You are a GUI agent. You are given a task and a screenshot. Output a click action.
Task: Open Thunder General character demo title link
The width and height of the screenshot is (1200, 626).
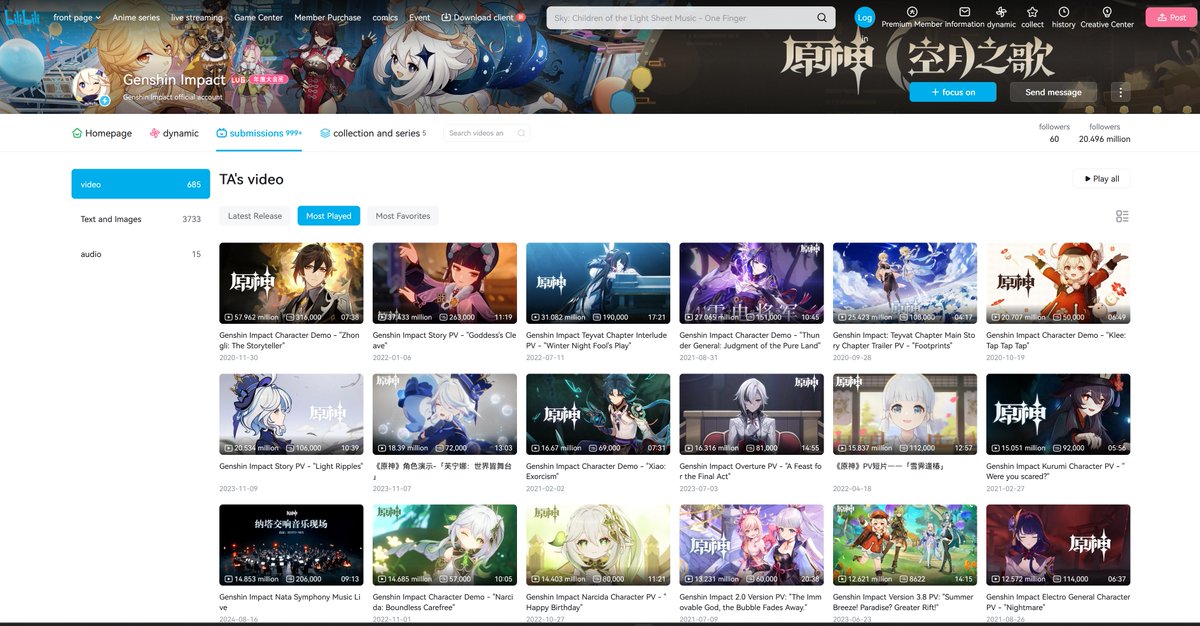click(x=751, y=341)
